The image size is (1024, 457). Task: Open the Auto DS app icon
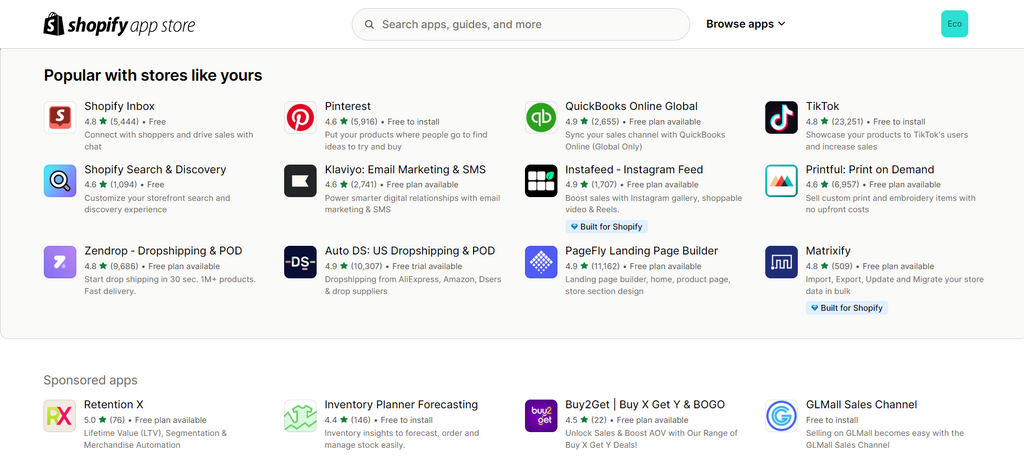[x=300, y=262]
